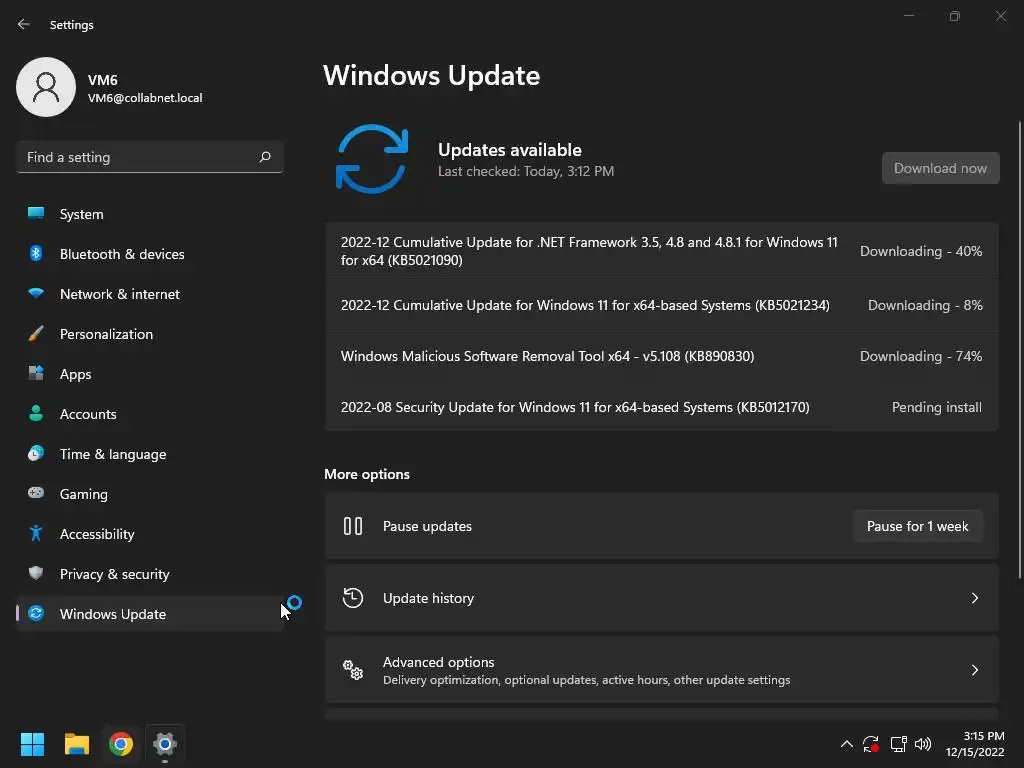Open Accounts settings page
This screenshot has height=768, width=1024.
150,413
